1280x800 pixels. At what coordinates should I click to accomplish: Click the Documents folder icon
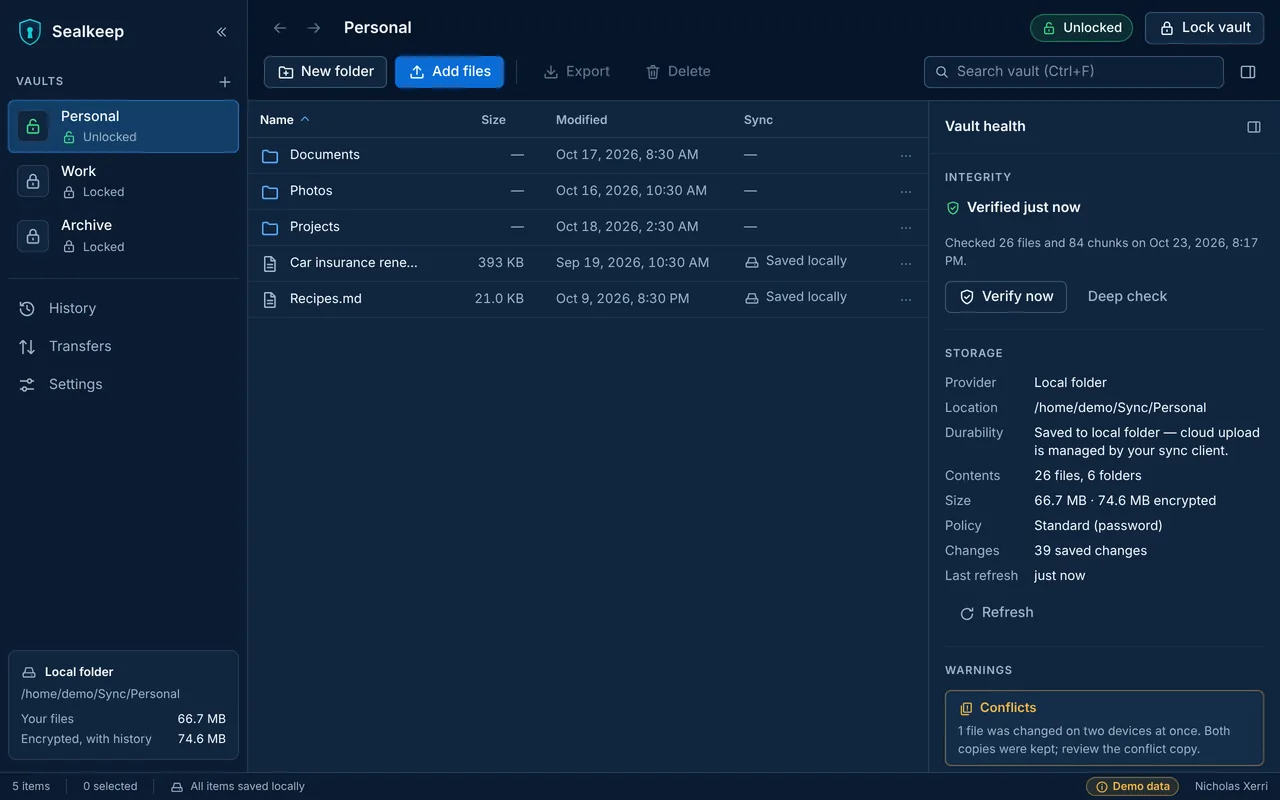tap(270, 156)
